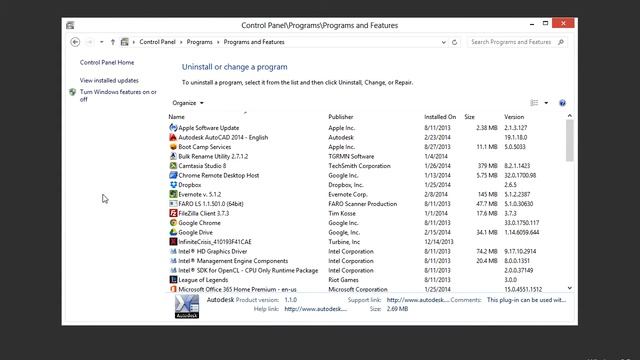
Task: Click the Camtasia Studio 8 icon
Action: point(173,166)
